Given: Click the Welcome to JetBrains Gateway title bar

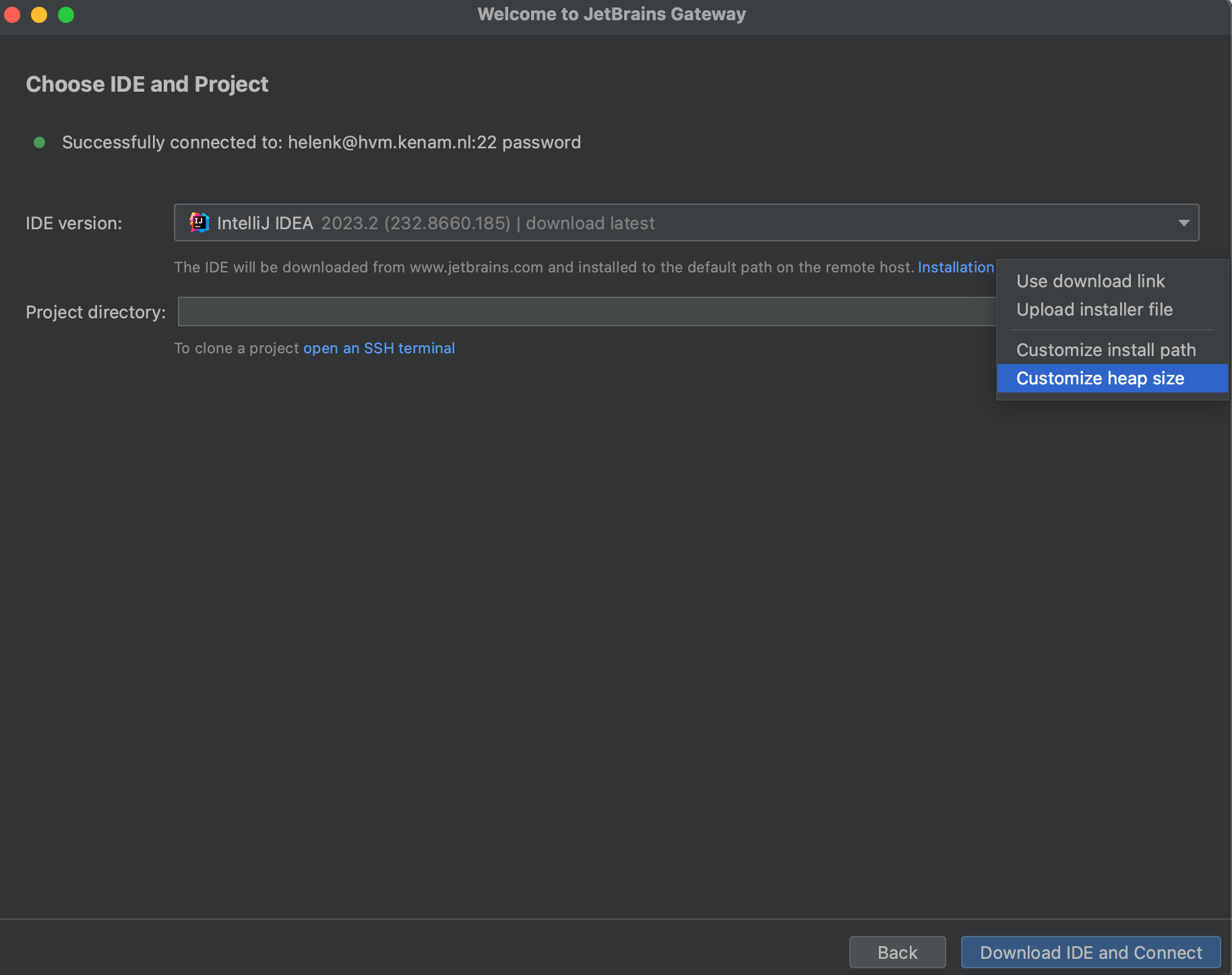Looking at the screenshot, I should coord(611,13).
